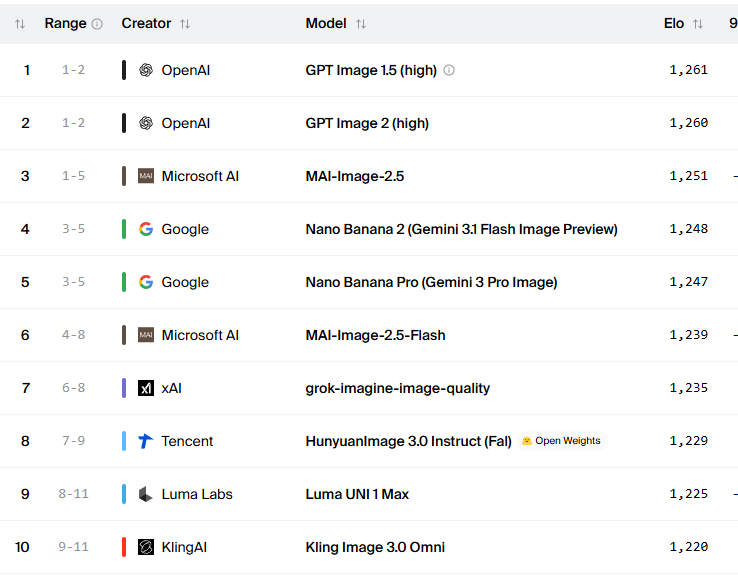The width and height of the screenshot is (738, 577).
Task: Select Google creator name in rank 5 row
Action: (185, 282)
